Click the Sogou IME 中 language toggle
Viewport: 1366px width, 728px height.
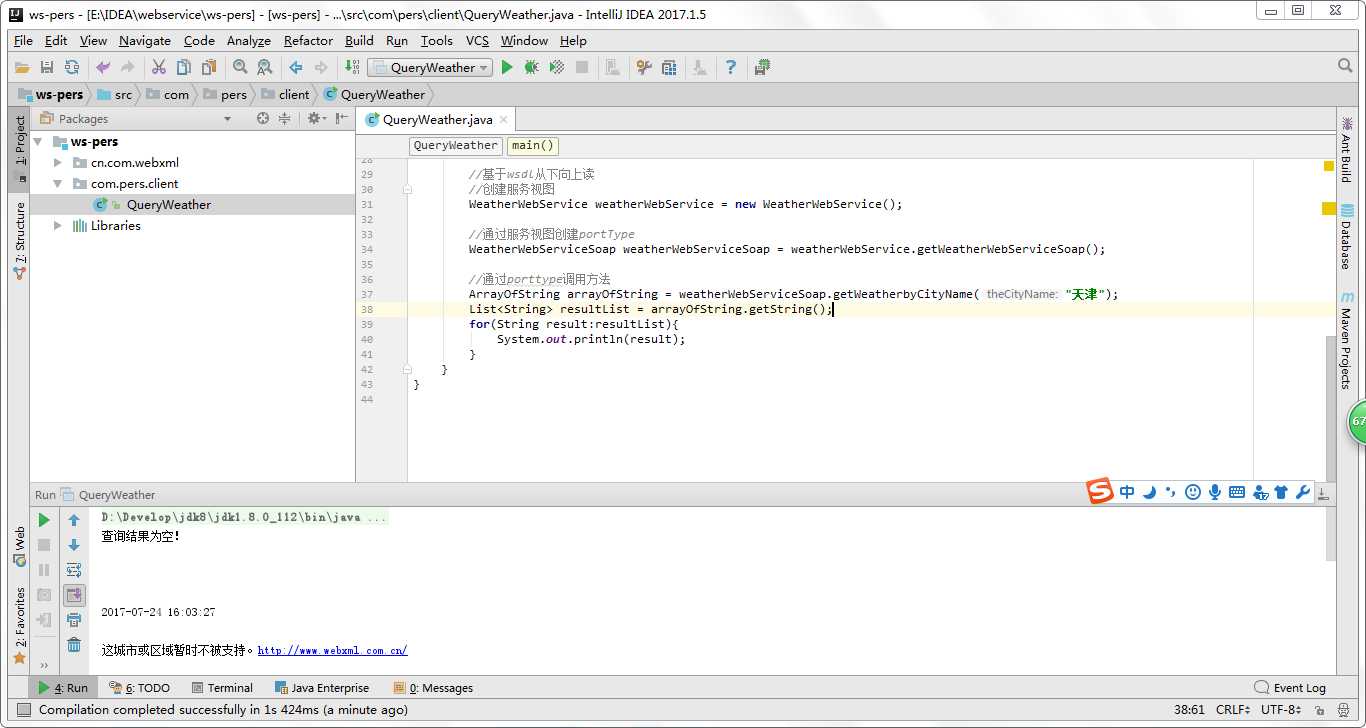point(1127,492)
